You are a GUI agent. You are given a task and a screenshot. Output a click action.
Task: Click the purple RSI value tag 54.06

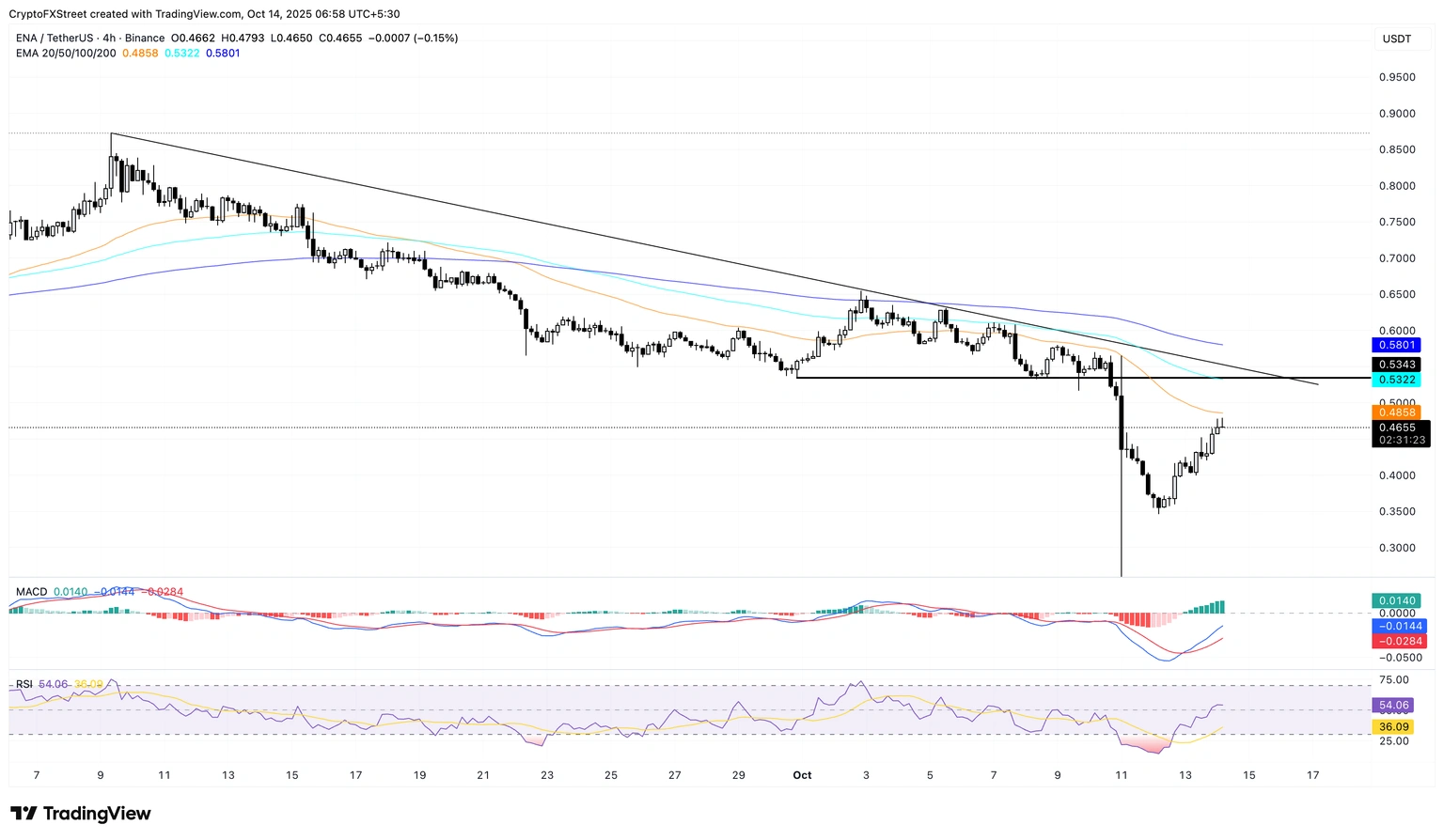coord(1393,705)
